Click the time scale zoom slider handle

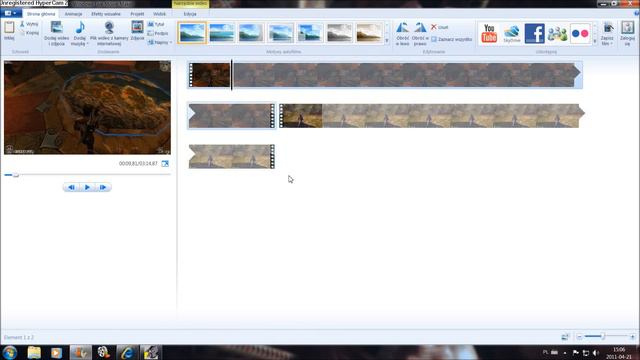[x=603, y=336]
